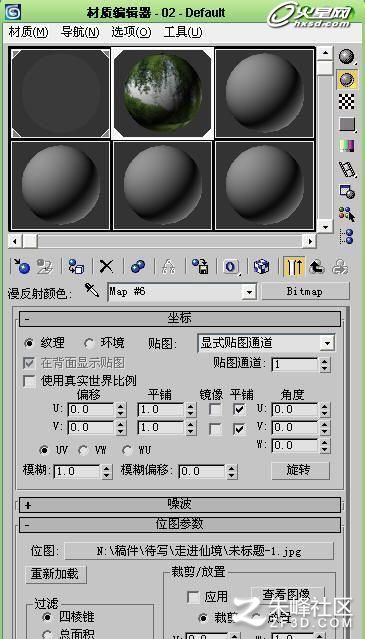Pick material with the eyedropper icon
This screenshot has width=365, height=639.
click(x=92, y=291)
